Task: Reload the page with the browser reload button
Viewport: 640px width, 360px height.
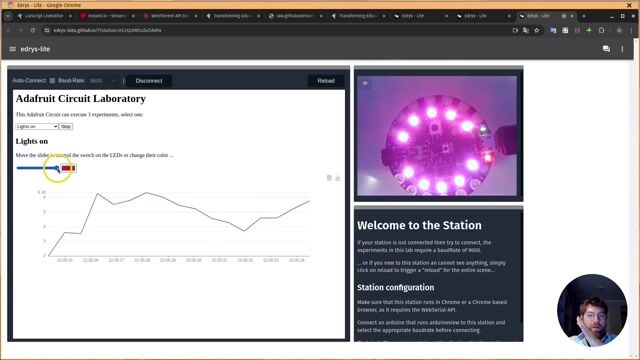Action: (33, 30)
